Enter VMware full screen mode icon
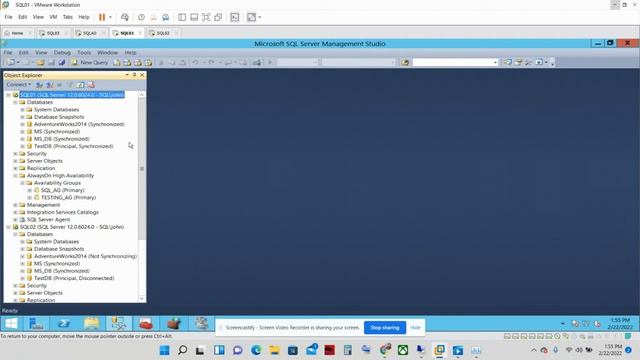Image resolution: width=640 pixels, height=360 pixels. pyautogui.click(x=206, y=17)
